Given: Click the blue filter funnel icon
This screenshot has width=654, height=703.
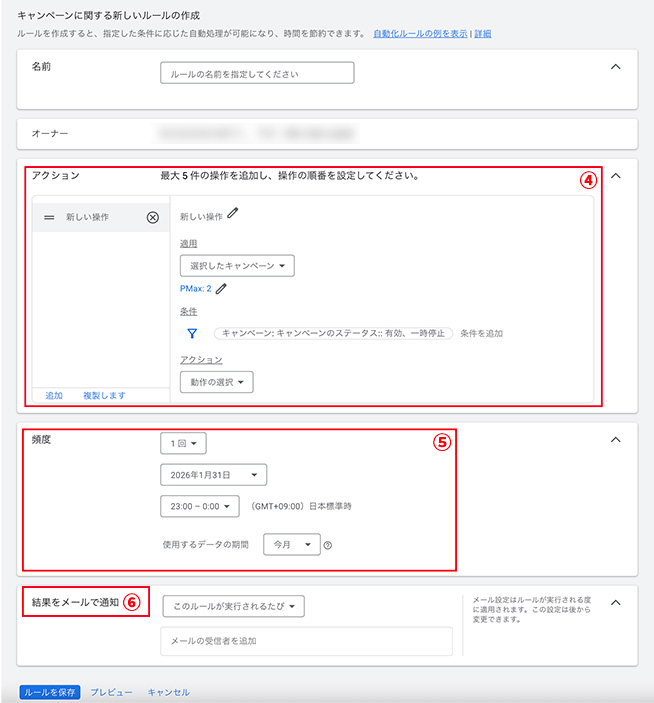Looking at the screenshot, I should [x=192, y=334].
